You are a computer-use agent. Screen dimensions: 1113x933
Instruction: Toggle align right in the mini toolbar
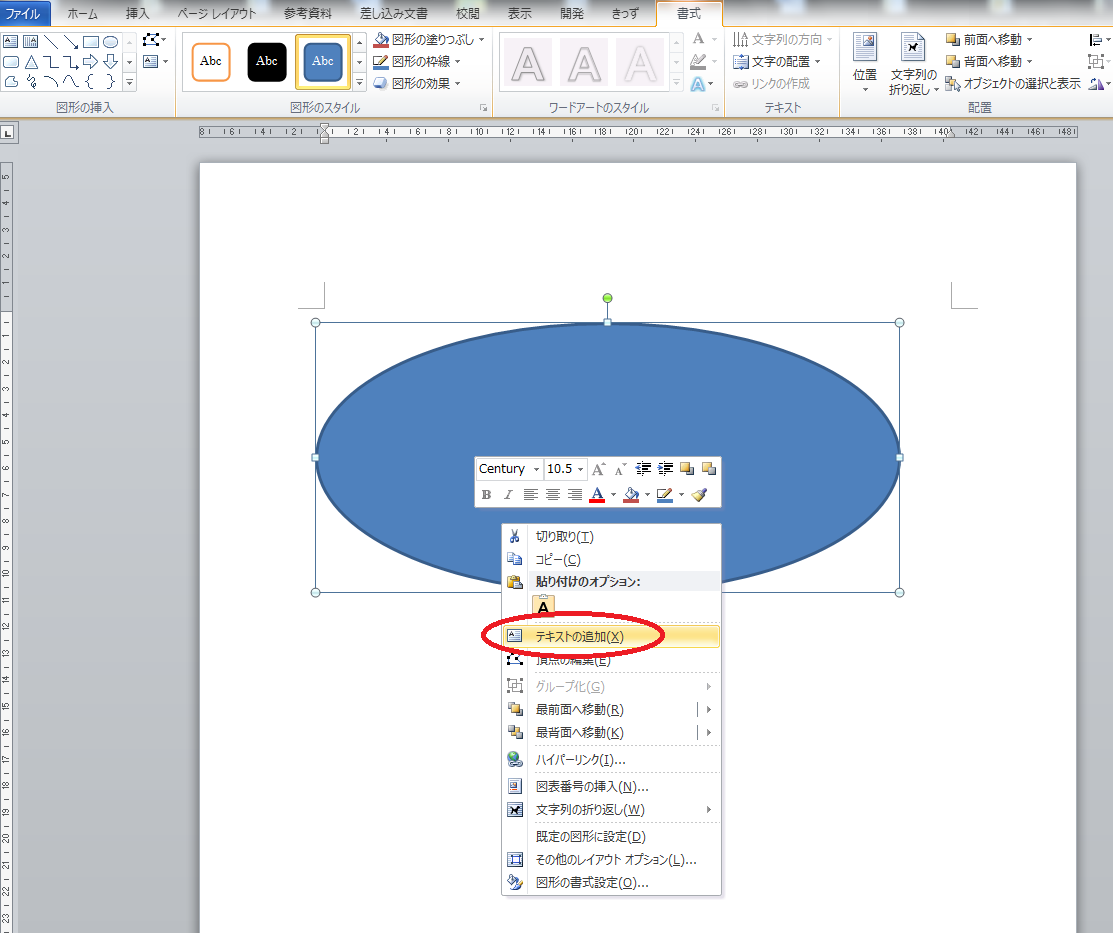(575, 495)
